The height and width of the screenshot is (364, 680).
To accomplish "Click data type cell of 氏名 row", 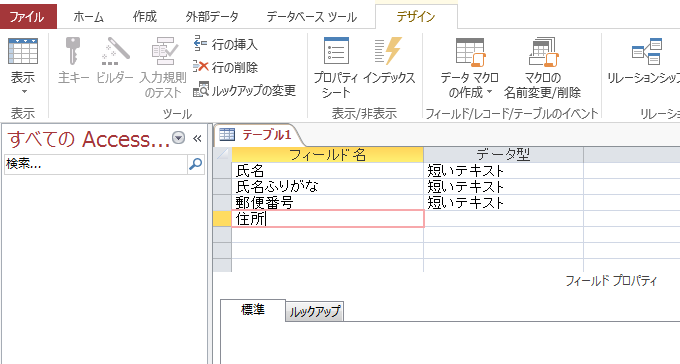I will 503,171.
